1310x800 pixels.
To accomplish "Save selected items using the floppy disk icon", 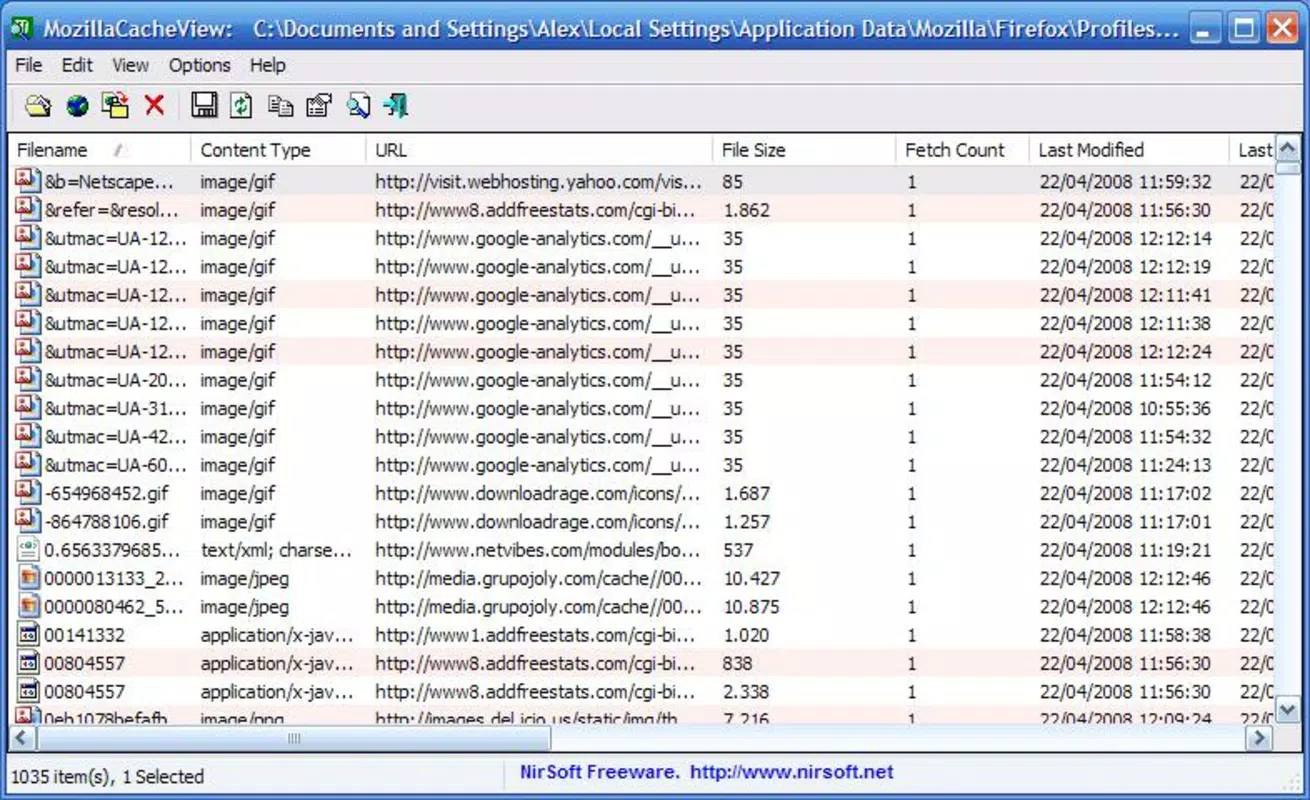I will 204,105.
